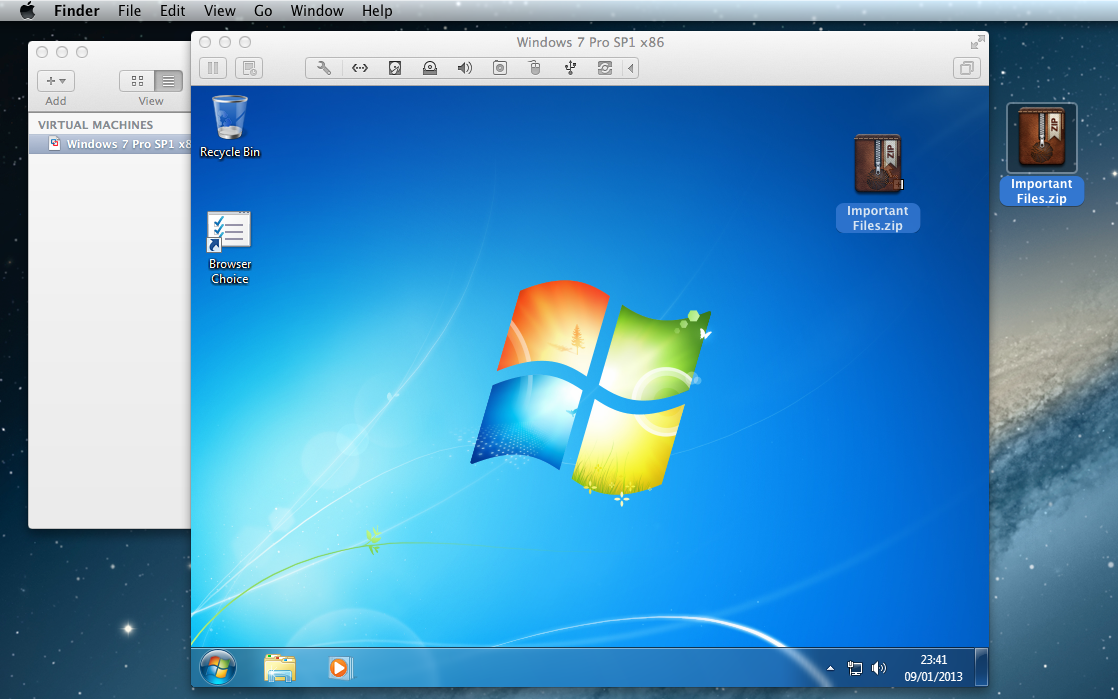Click the CD/DVD drive toolbar icon
The width and height of the screenshot is (1118, 699).
point(430,68)
